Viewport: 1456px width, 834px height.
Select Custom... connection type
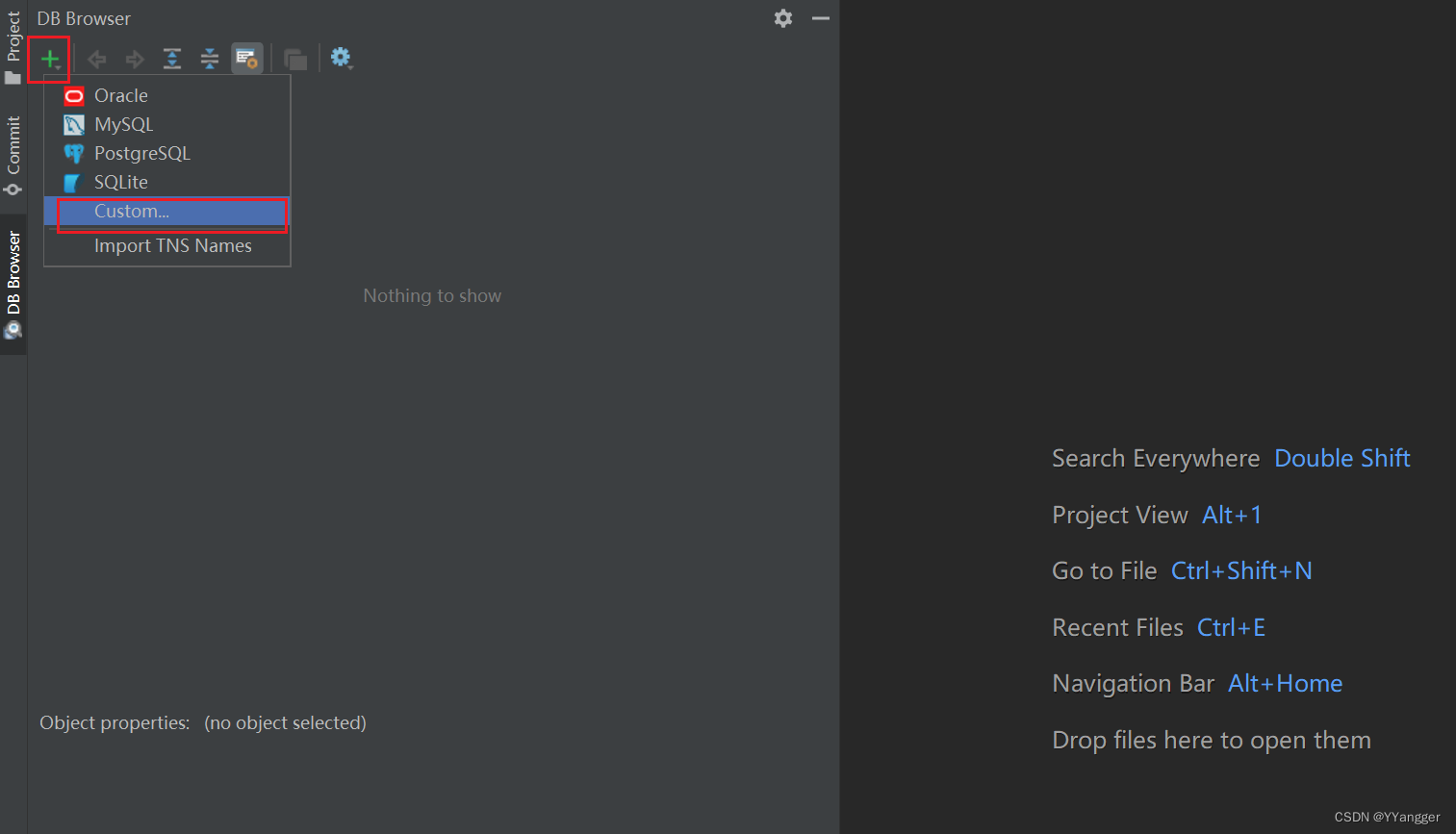click(x=167, y=211)
